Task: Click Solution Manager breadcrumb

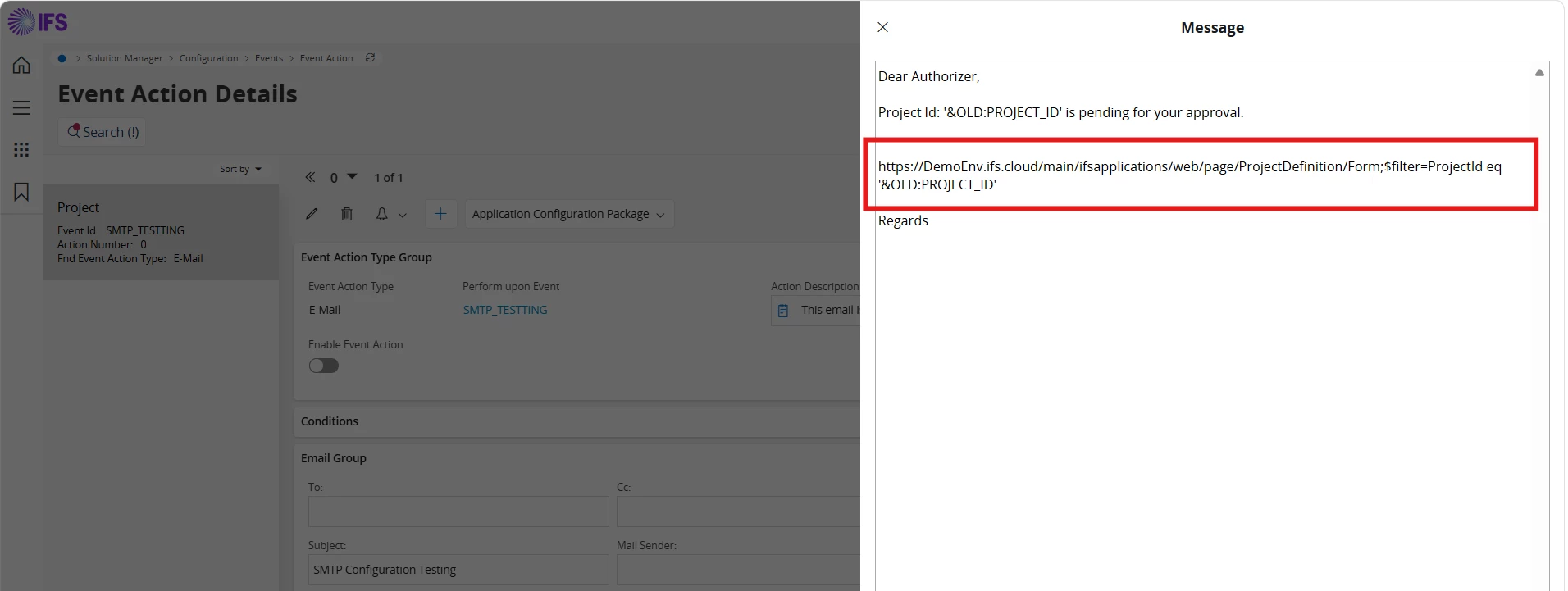Action: 125,58
